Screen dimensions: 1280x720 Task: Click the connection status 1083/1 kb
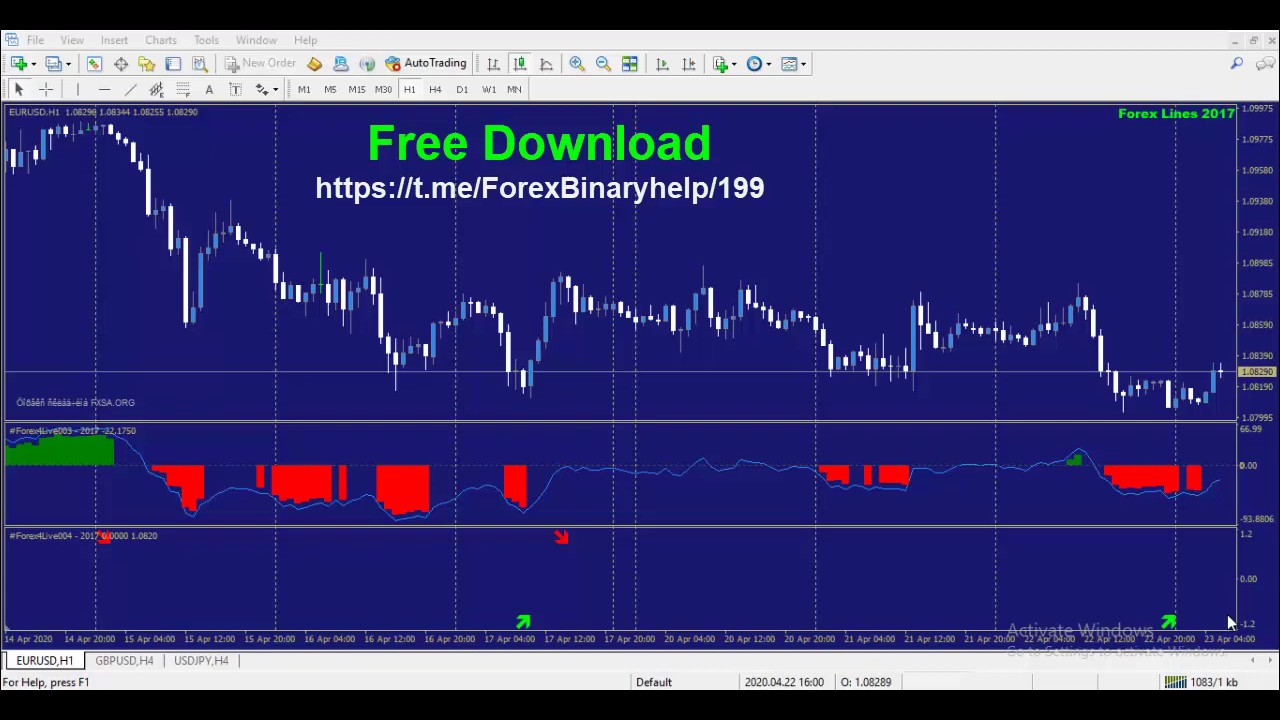(x=1200, y=682)
